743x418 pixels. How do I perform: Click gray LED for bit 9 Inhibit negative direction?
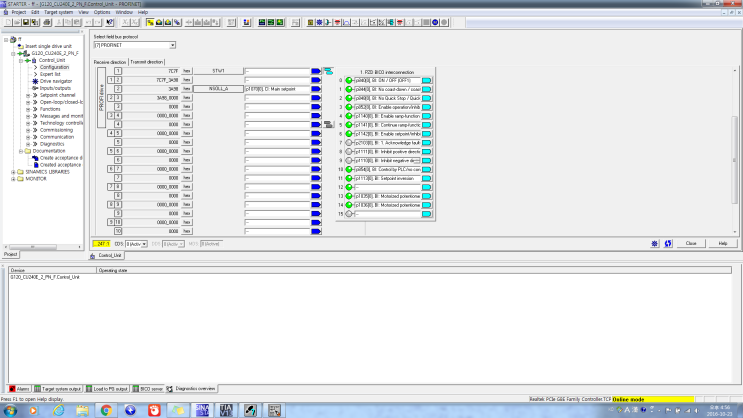click(349, 161)
